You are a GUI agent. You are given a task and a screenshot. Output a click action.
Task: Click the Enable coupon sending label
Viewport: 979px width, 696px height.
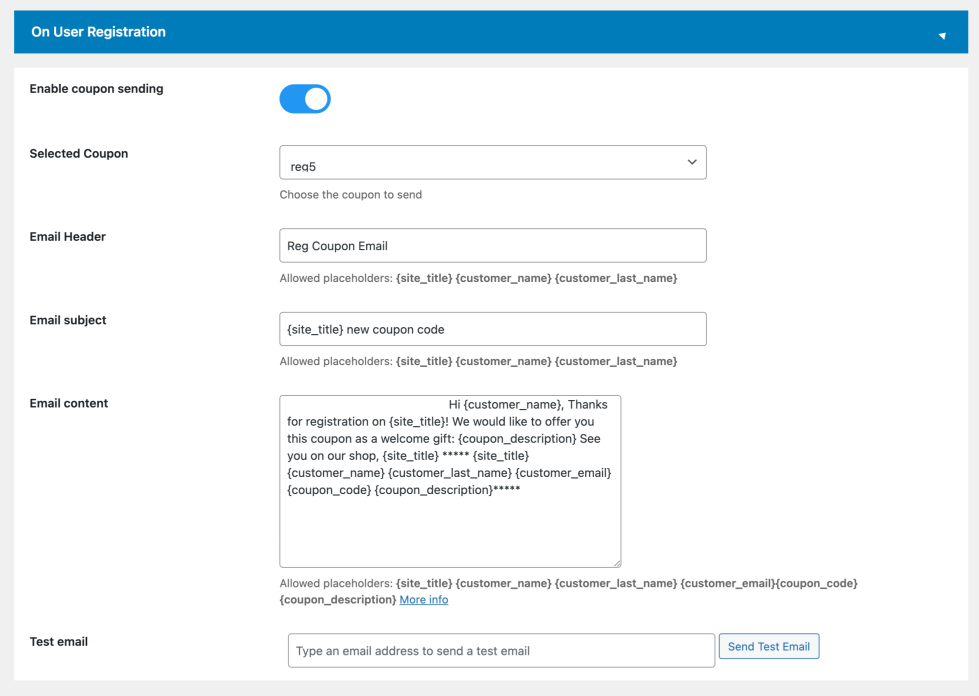click(96, 89)
